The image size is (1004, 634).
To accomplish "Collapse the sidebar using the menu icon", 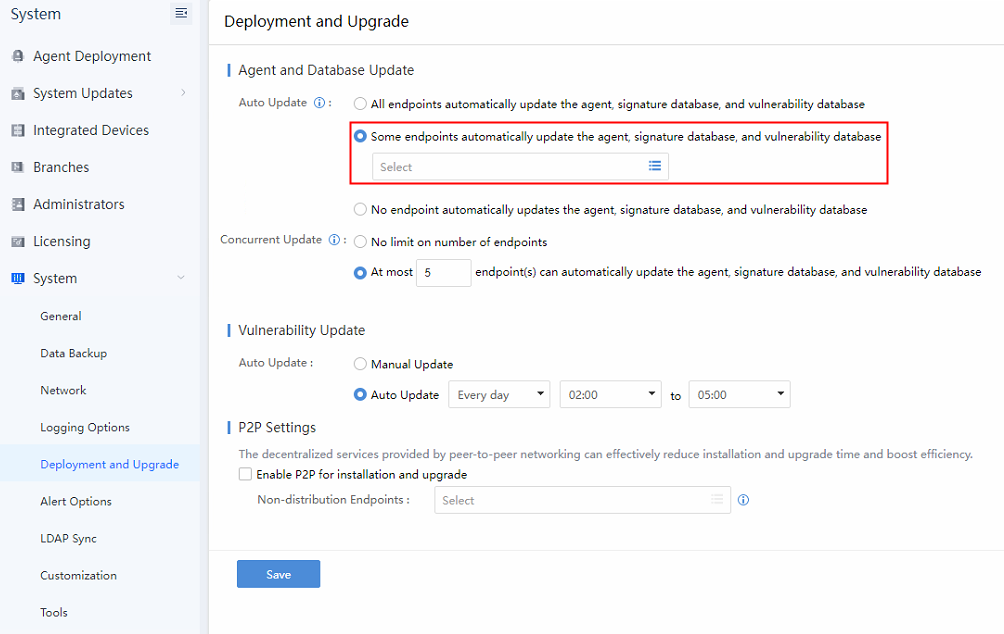I will click(181, 13).
